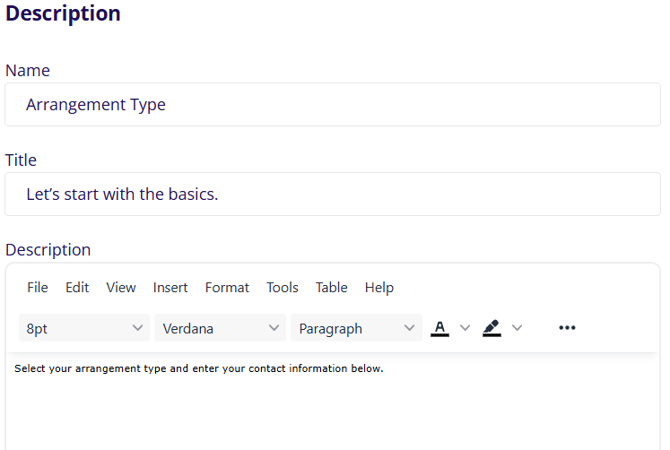The height and width of the screenshot is (450, 670).
Task: Open the Table menu
Action: (x=331, y=287)
